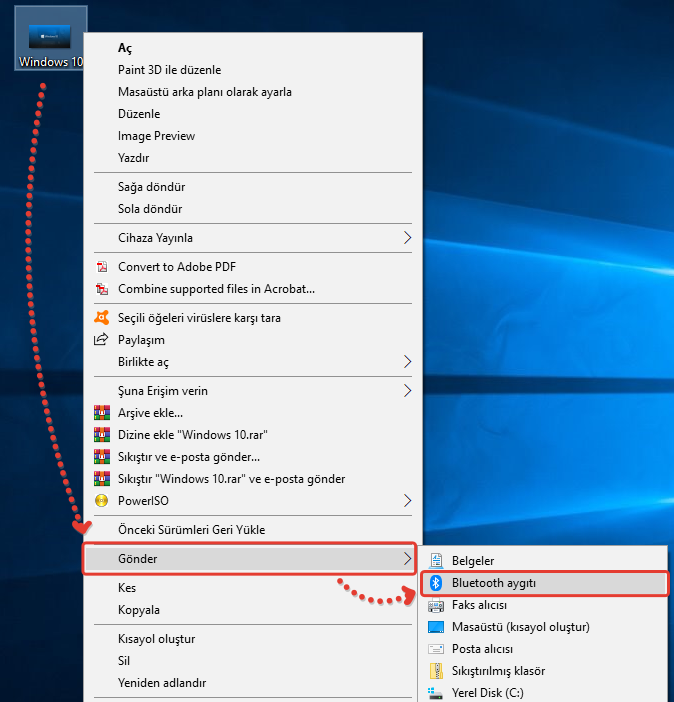Choose Paint 3D ile düzenle

(169, 70)
